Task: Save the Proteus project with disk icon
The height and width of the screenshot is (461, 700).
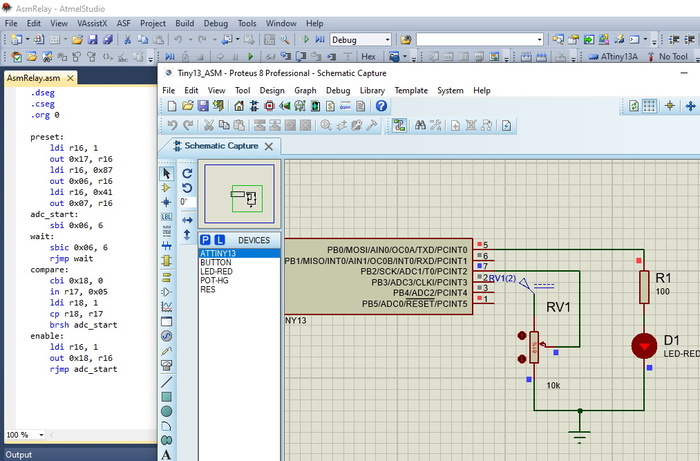Action: (203, 106)
